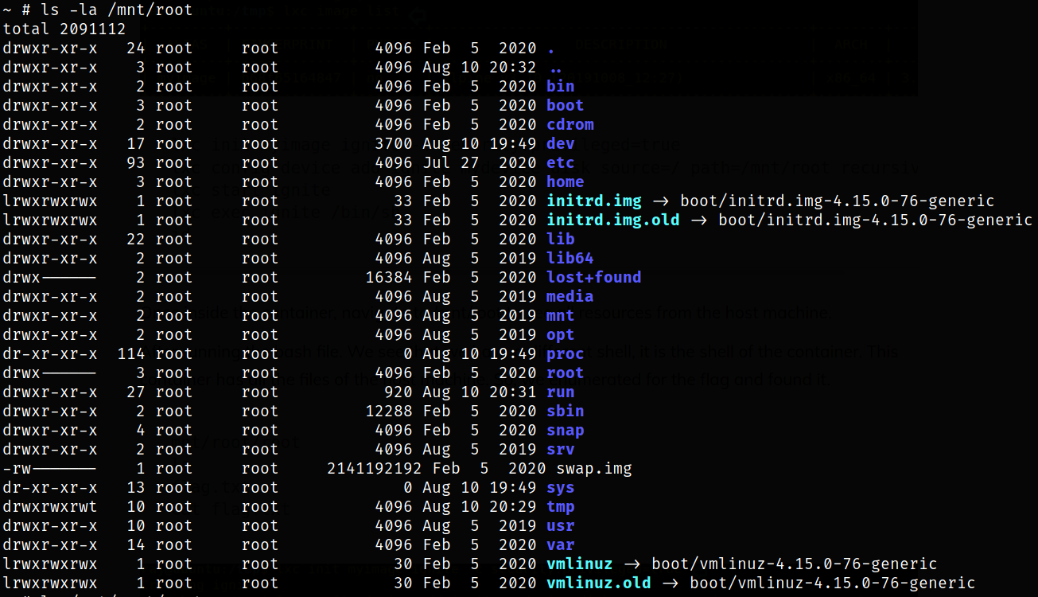Click the 'home' directory name
This screenshot has height=597, width=1038.
point(565,182)
